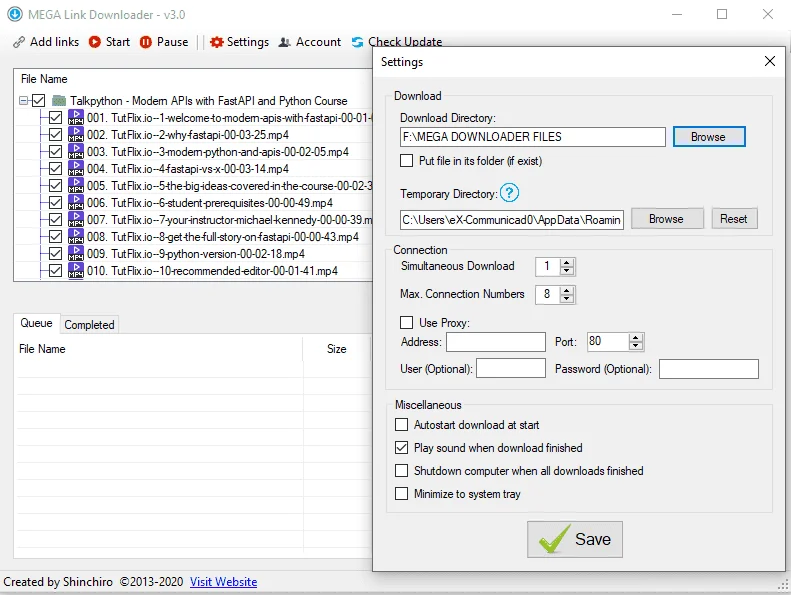791x595 pixels.
Task: Save the settings
Action: coord(575,539)
